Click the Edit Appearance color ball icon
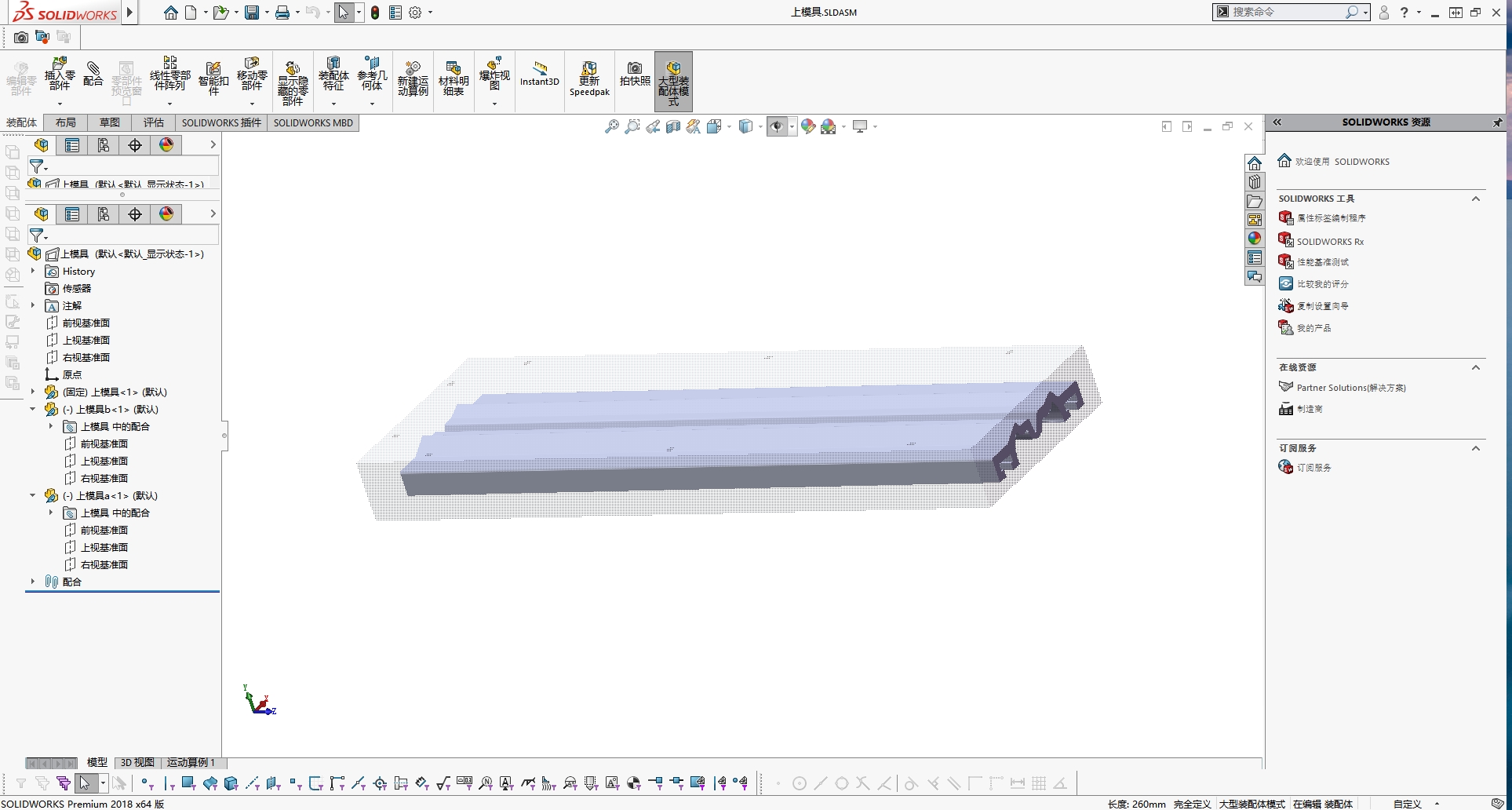Image resolution: width=1512 pixels, height=810 pixels. click(x=808, y=126)
